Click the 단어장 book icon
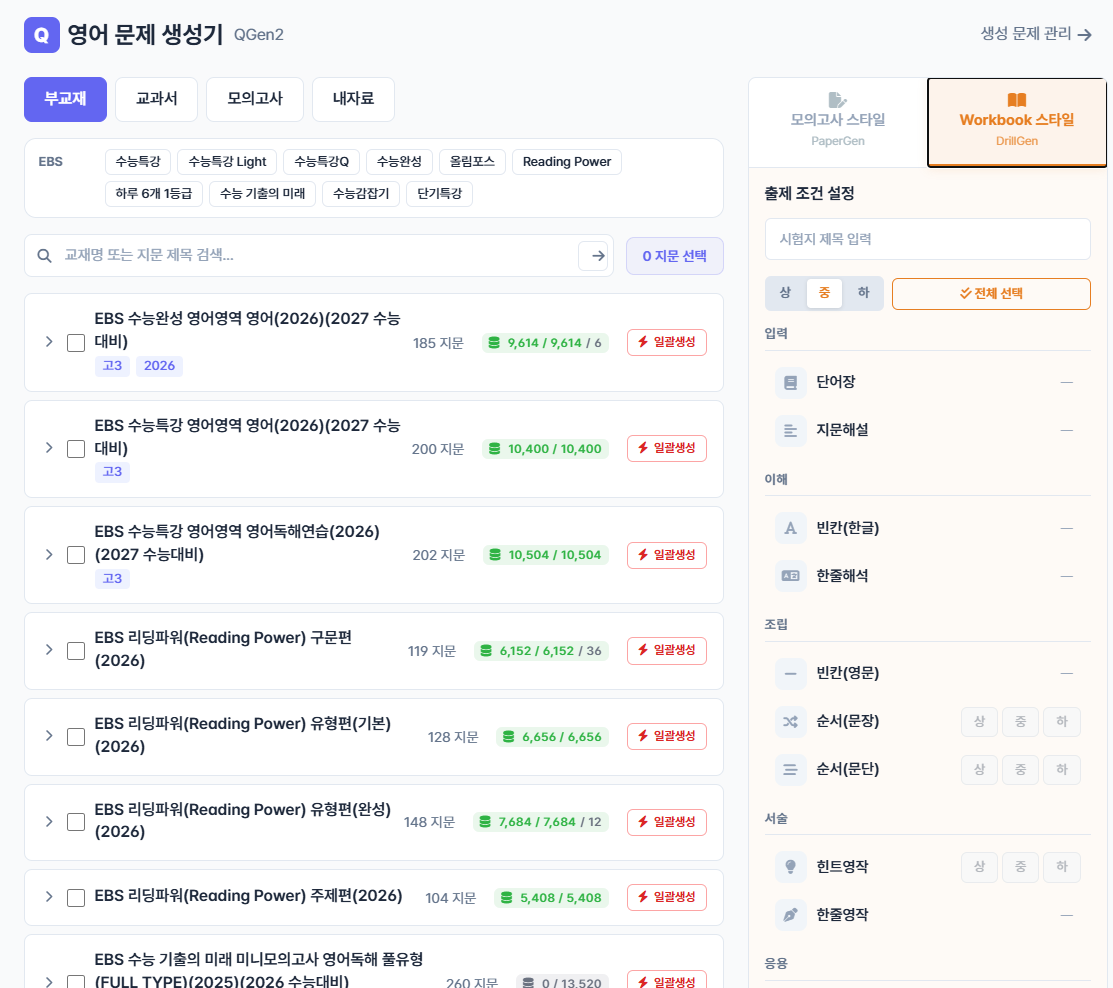 [x=790, y=383]
